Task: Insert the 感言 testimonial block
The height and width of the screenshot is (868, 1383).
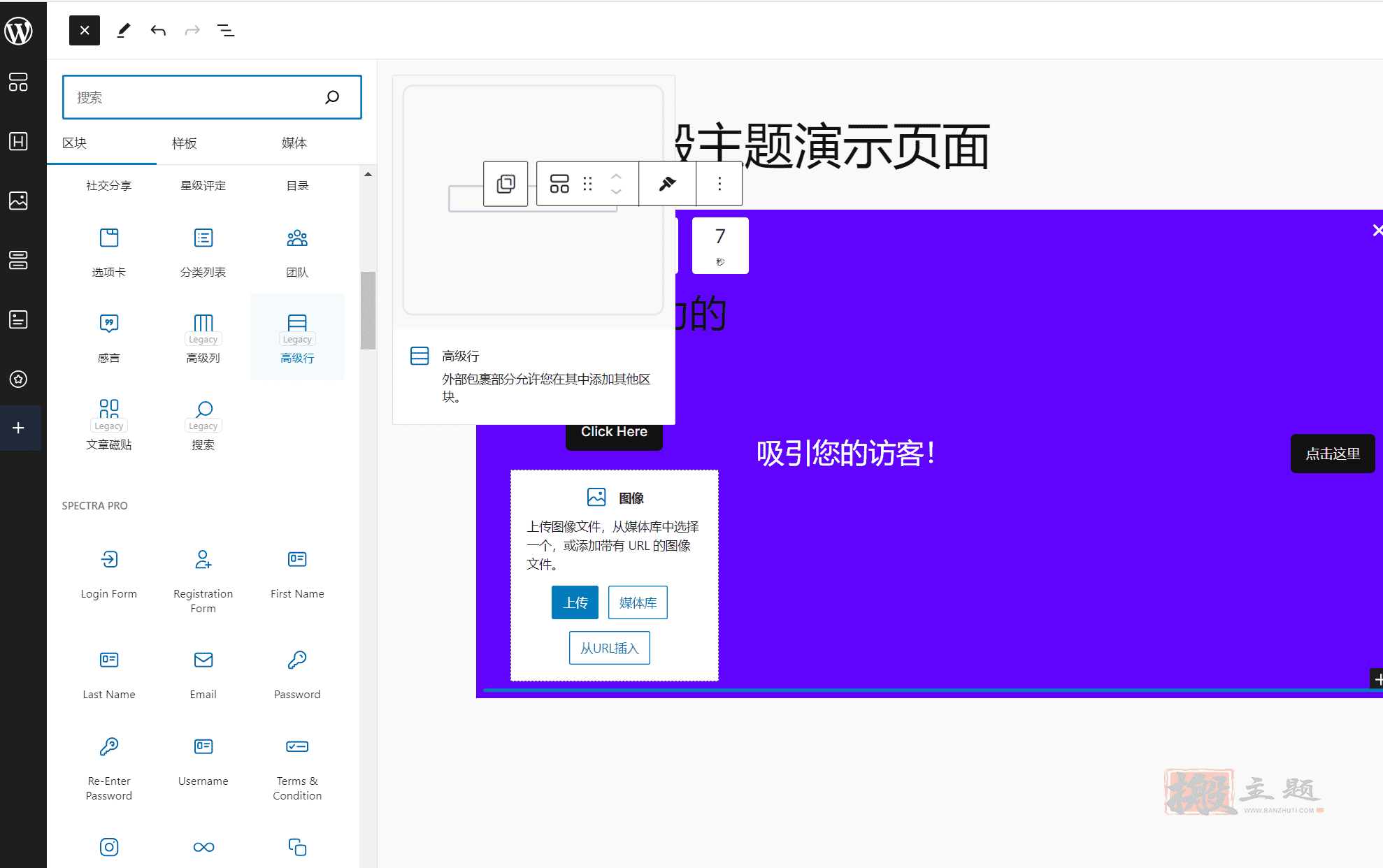Action: [109, 338]
